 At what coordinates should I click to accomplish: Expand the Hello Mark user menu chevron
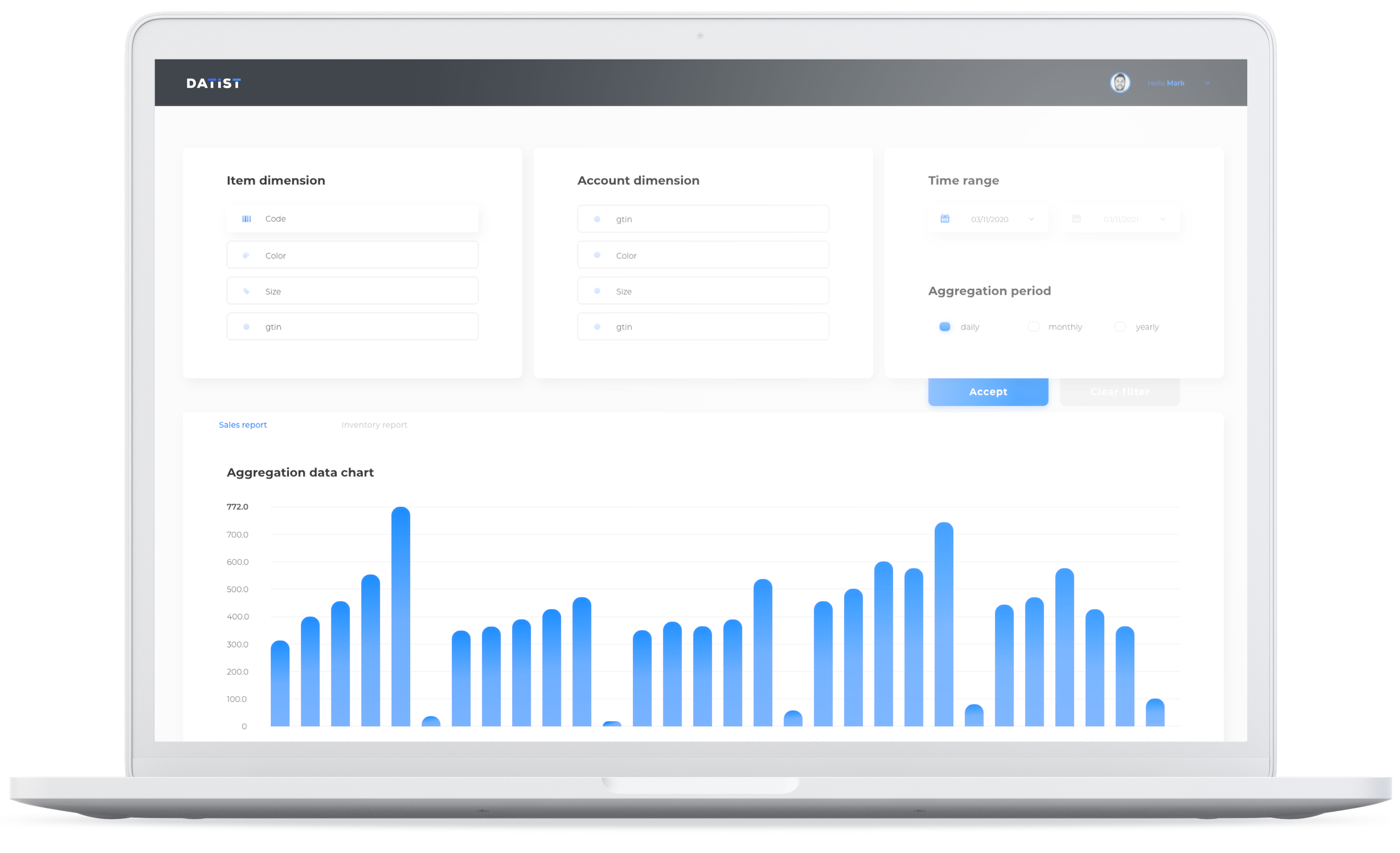(1207, 83)
